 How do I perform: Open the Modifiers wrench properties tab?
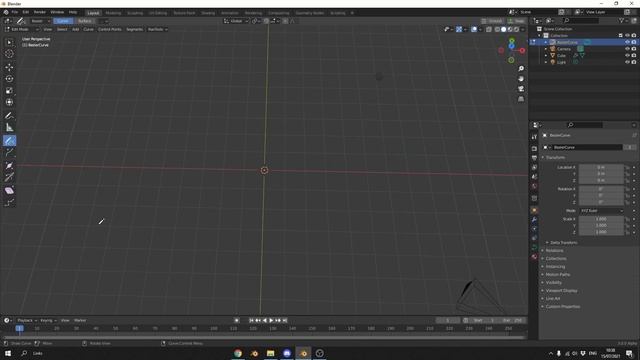pyautogui.click(x=534, y=220)
